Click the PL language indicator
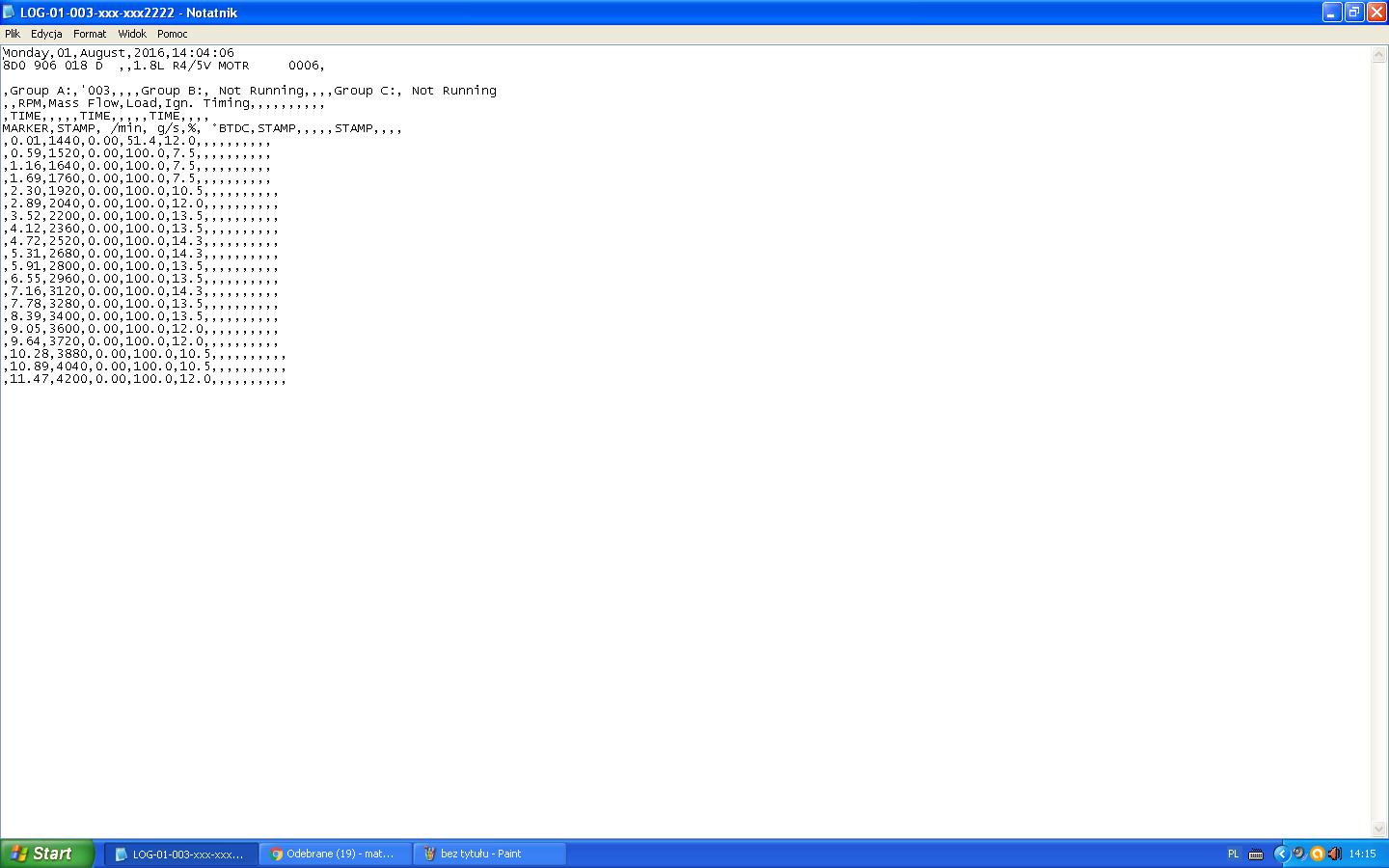Screen dimensions: 1389x868 1233,854
